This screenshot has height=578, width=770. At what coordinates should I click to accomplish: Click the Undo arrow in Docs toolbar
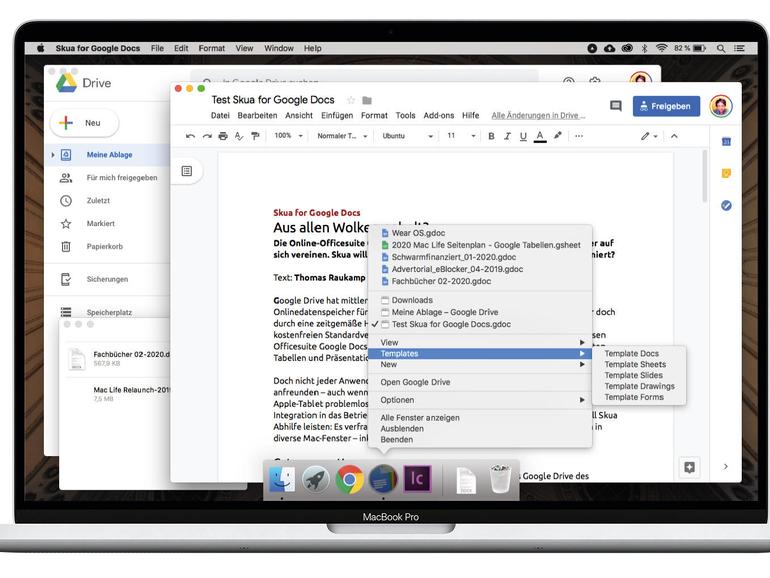pyautogui.click(x=191, y=136)
